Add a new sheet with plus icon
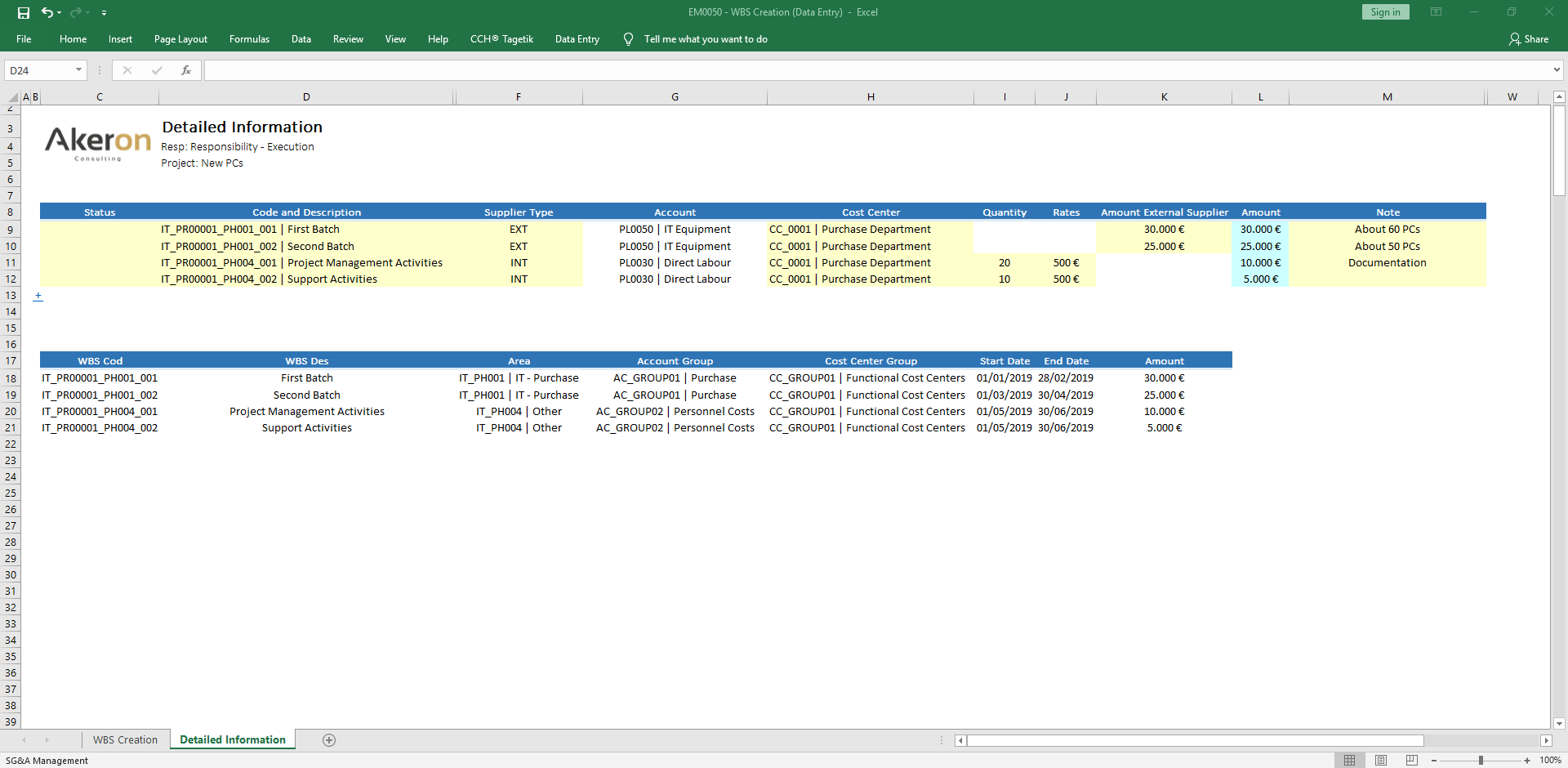 tap(329, 740)
